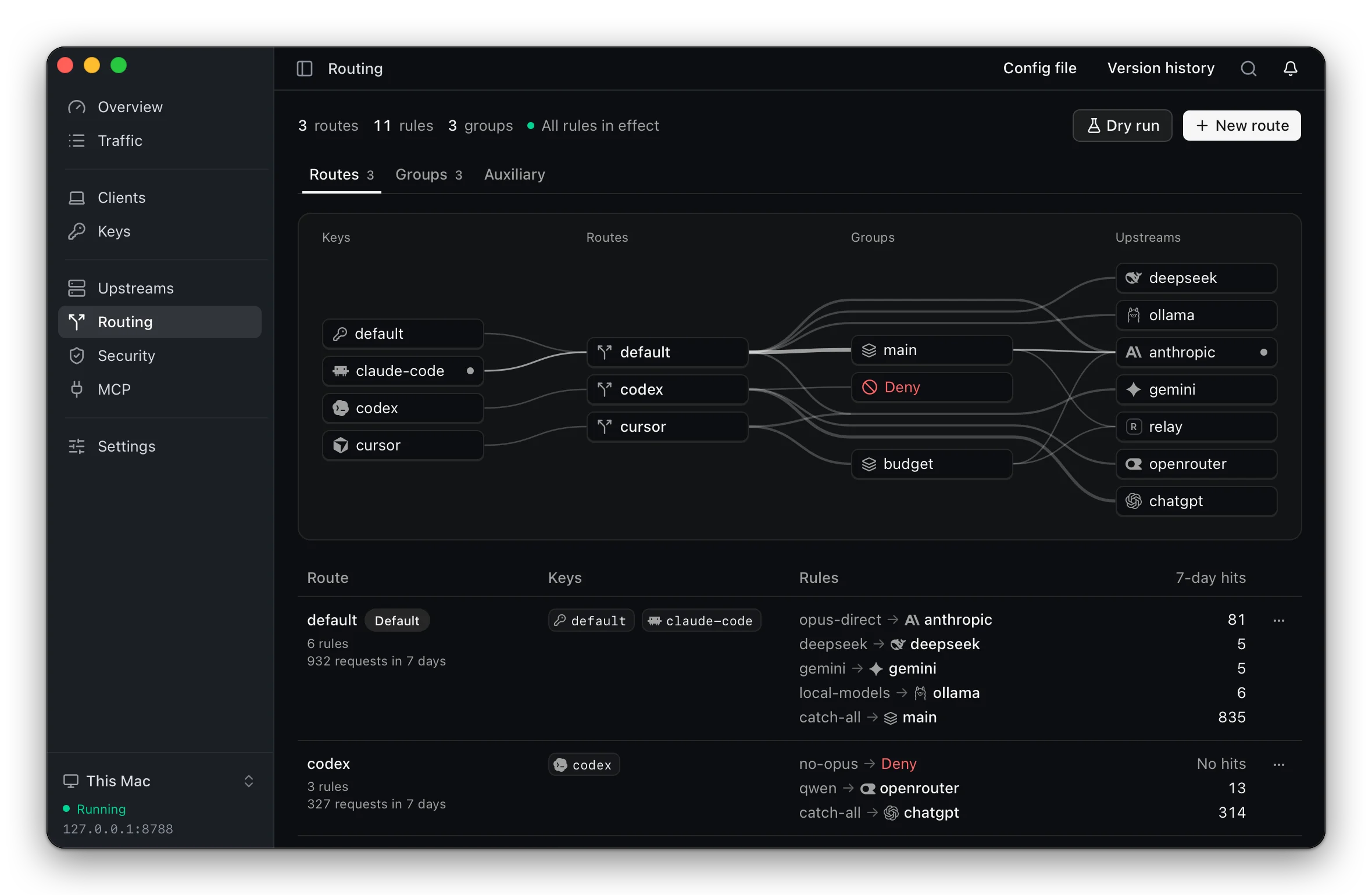The height and width of the screenshot is (895, 1372).
Task: Switch to the Auxiliary tab
Action: pos(514,174)
